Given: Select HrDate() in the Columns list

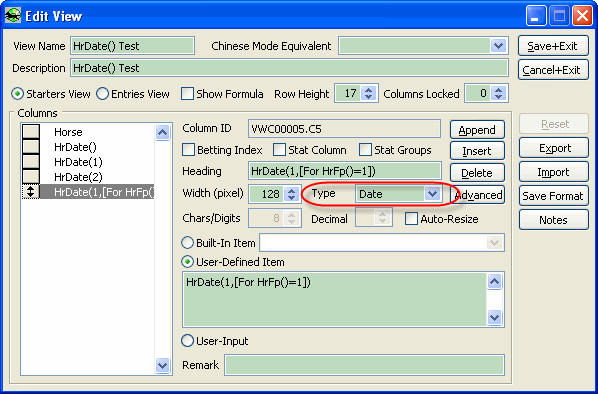Looking at the screenshot, I should [x=97, y=147].
